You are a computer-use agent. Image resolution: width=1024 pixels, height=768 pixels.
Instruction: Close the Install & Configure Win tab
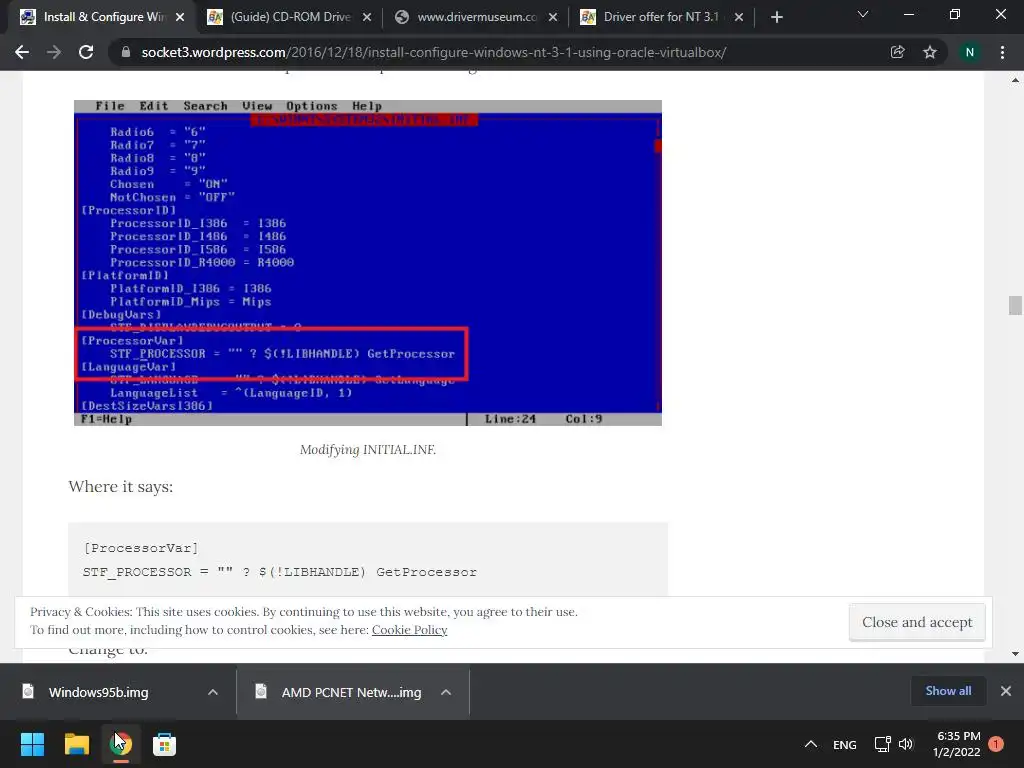[180, 17]
